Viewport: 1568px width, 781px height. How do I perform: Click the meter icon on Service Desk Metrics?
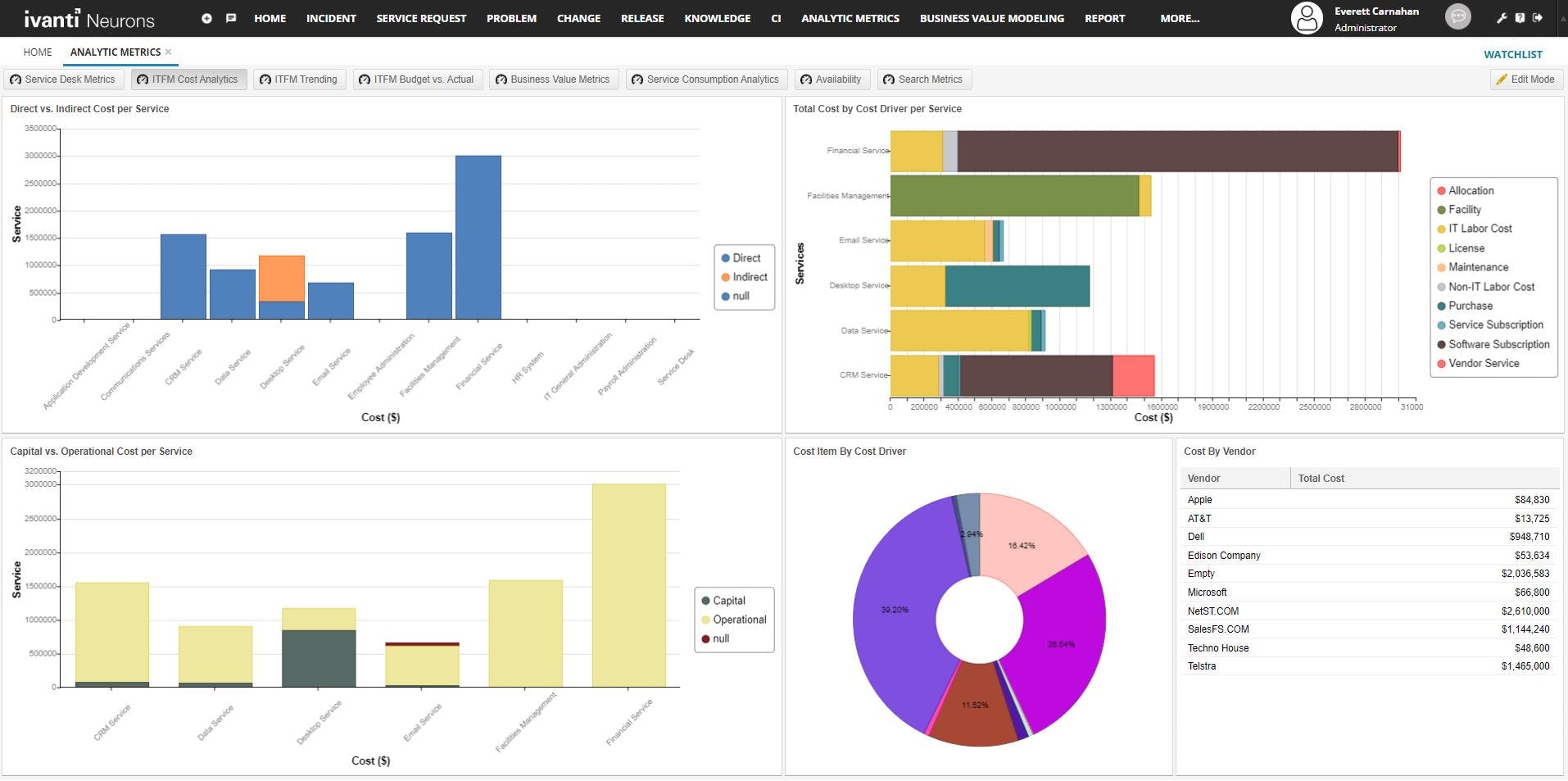(x=15, y=79)
